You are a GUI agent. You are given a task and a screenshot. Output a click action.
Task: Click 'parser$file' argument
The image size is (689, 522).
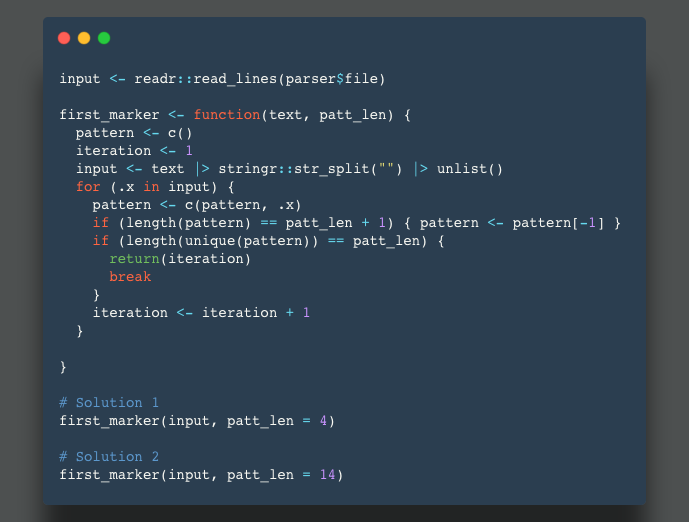point(331,79)
